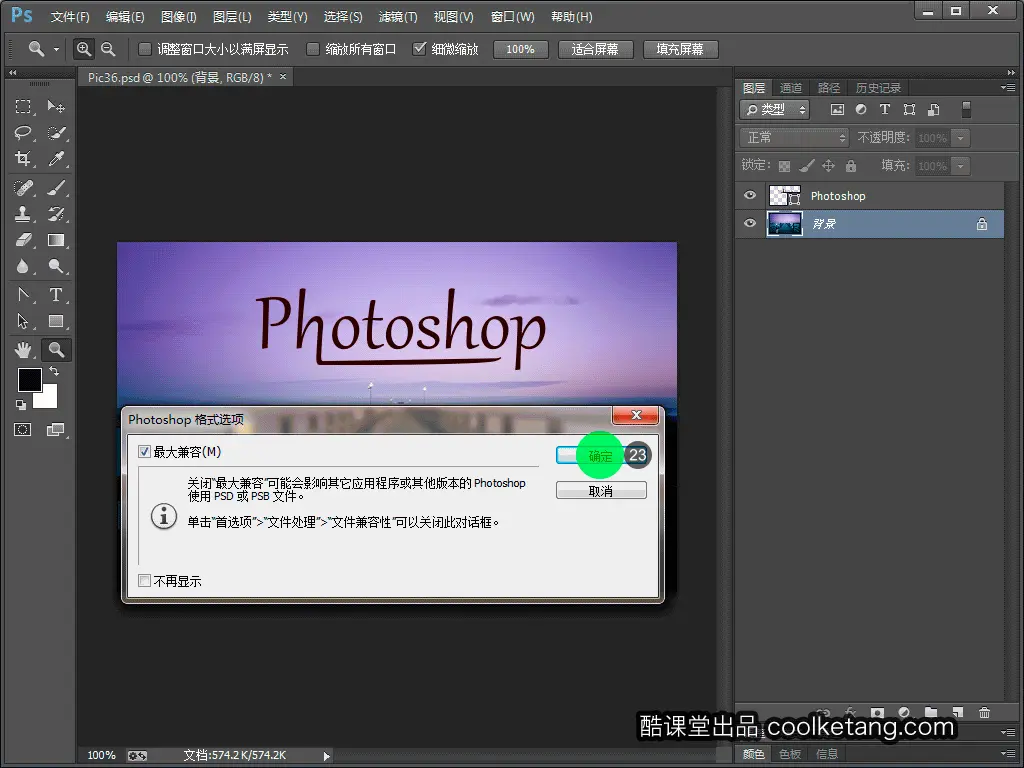
Task: Filter layers by pixel layer icon
Action: click(x=837, y=110)
